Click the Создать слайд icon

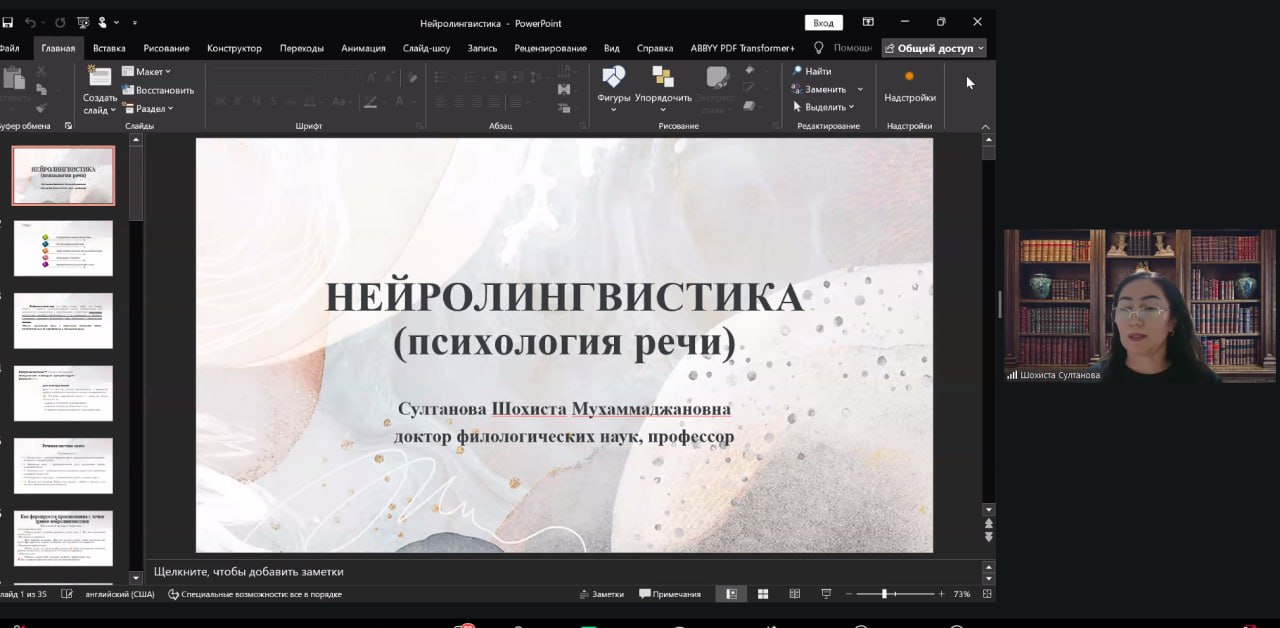tap(100, 78)
